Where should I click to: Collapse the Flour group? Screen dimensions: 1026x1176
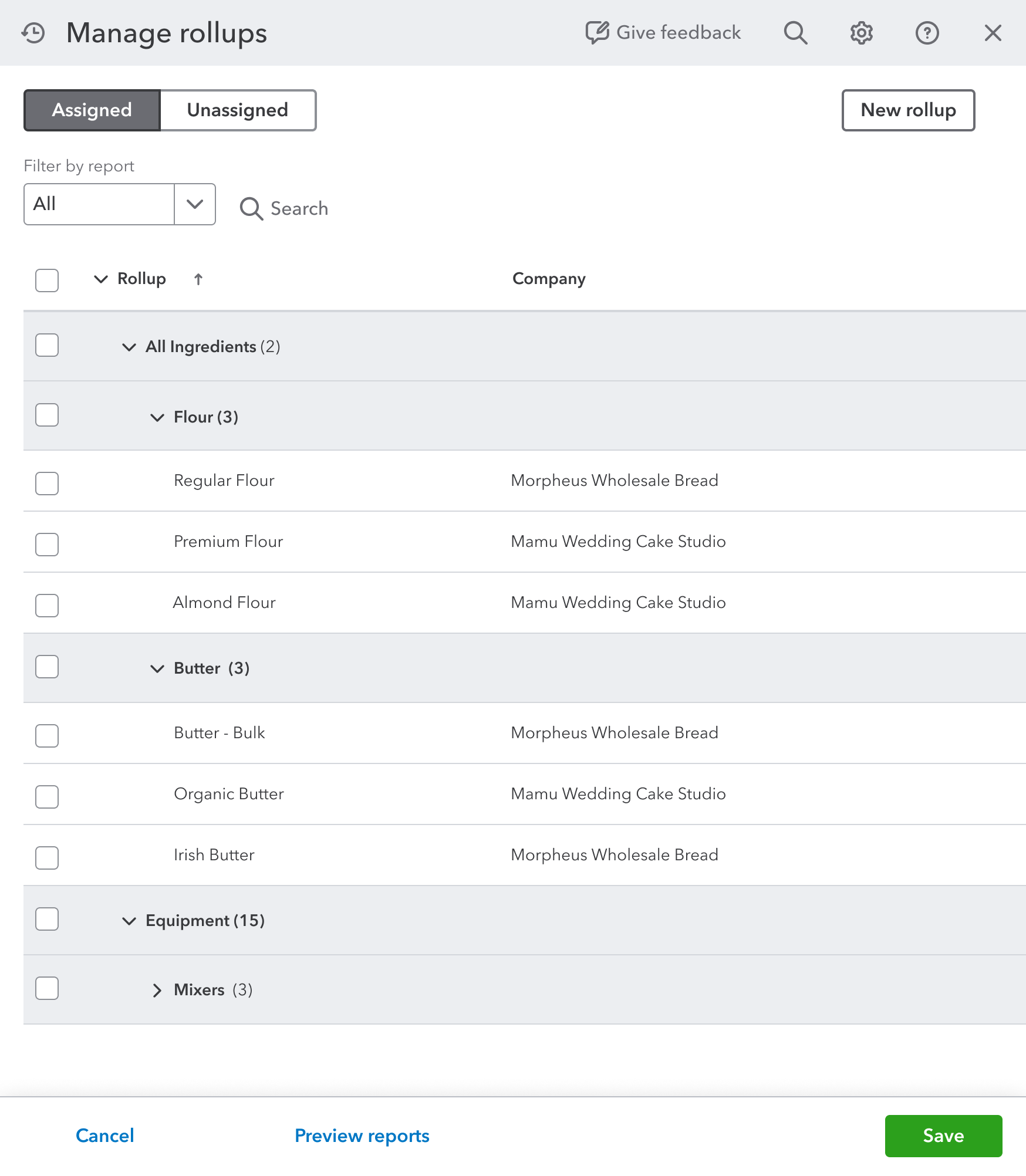point(157,418)
